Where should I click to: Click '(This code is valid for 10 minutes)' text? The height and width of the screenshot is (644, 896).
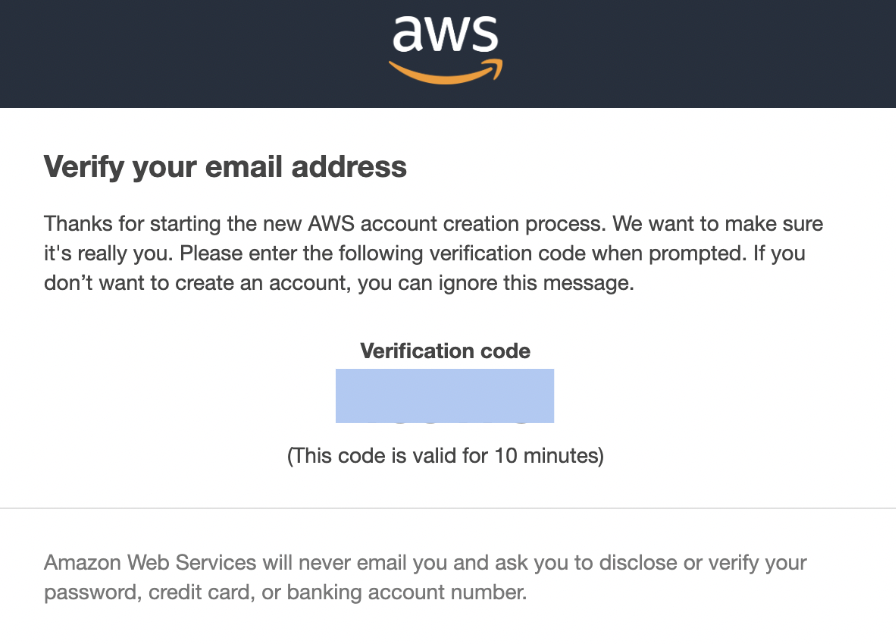coord(445,456)
